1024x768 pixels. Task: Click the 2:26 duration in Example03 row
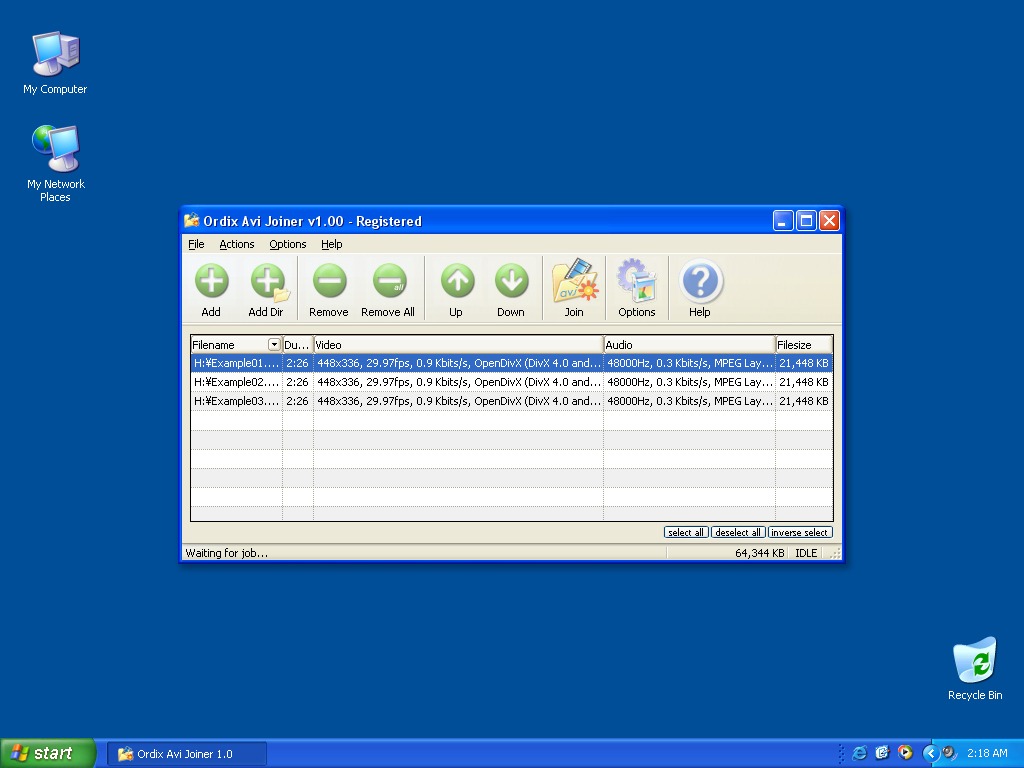(298, 401)
